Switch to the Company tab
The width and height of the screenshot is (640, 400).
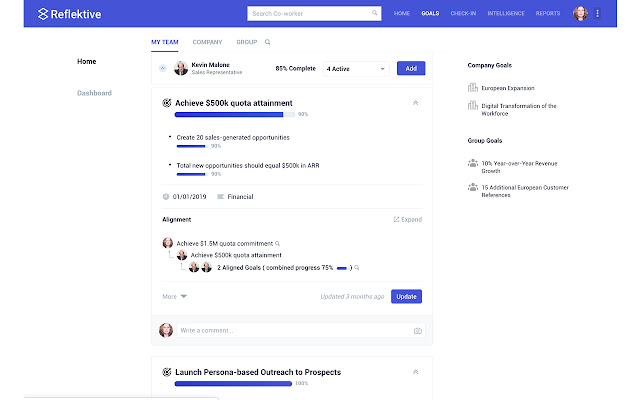[207, 43]
